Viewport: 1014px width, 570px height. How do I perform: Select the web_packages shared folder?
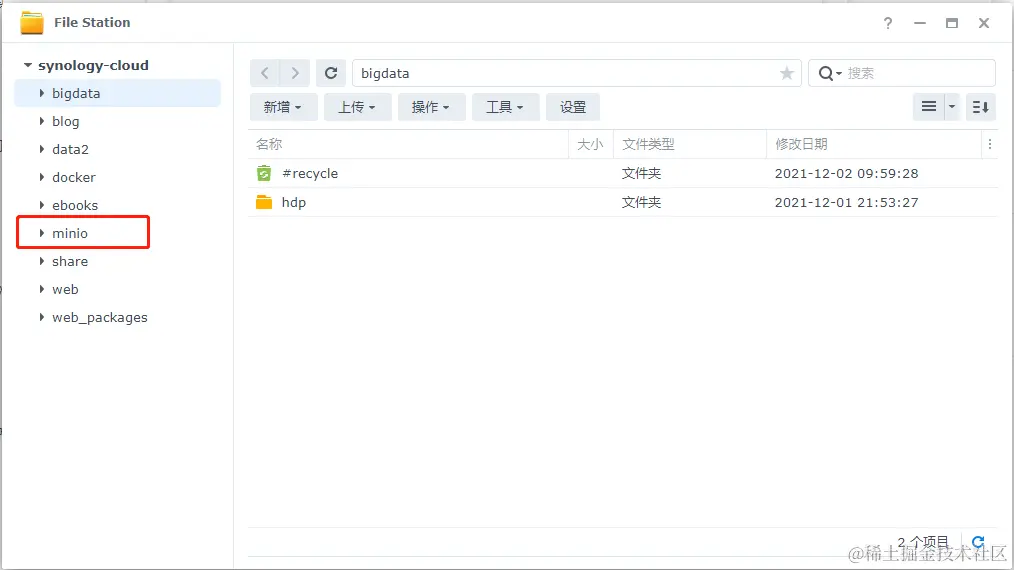(x=100, y=317)
